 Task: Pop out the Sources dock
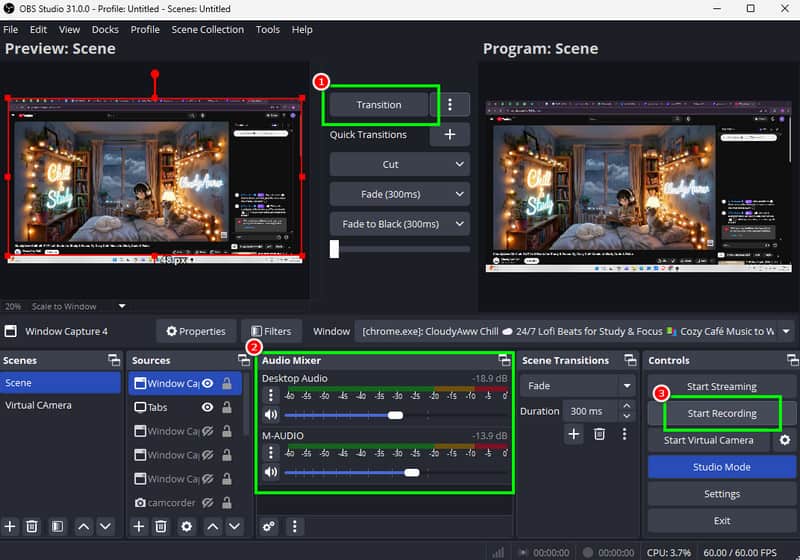[244, 361]
